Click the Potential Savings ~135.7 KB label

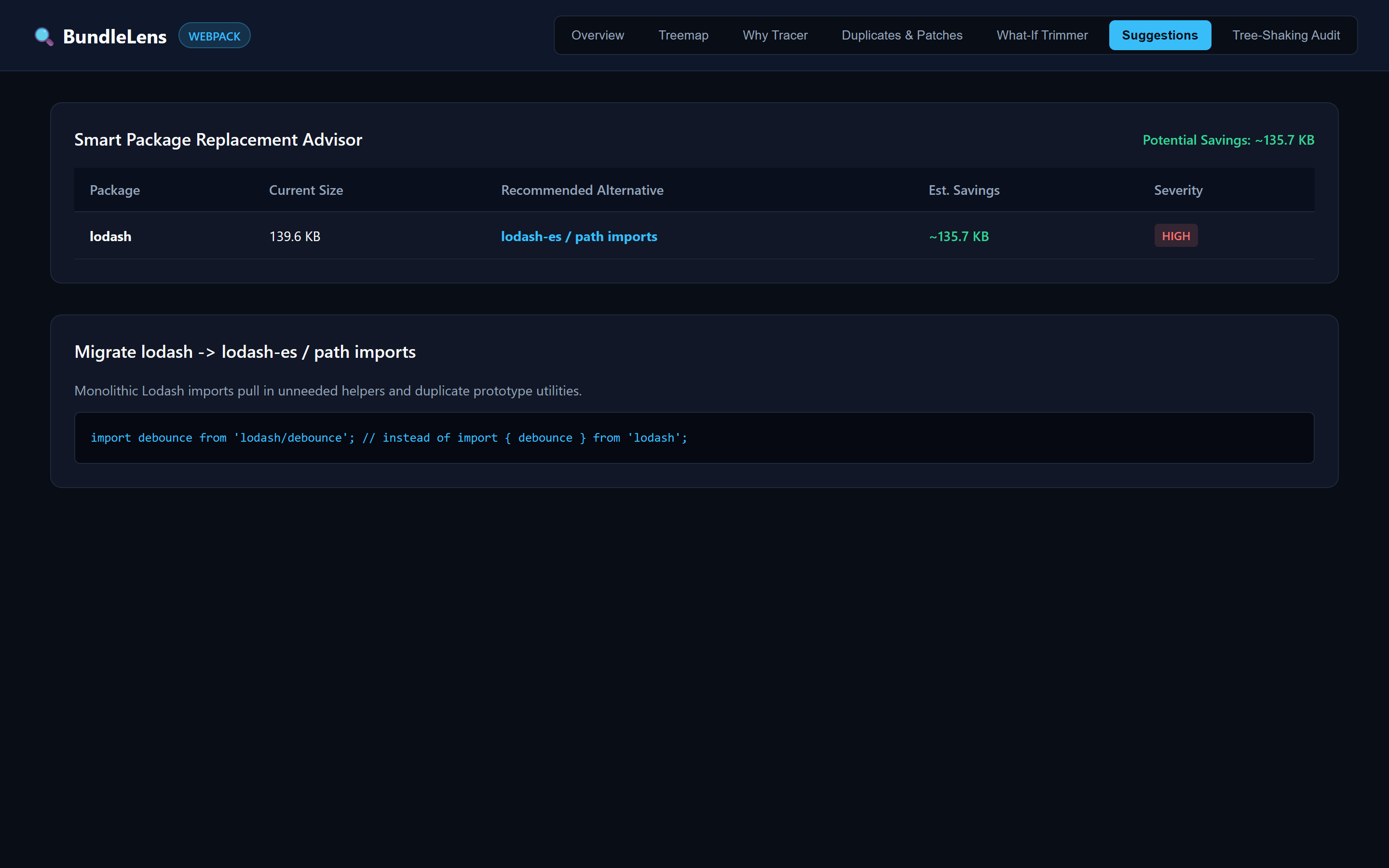[x=1228, y=140]
